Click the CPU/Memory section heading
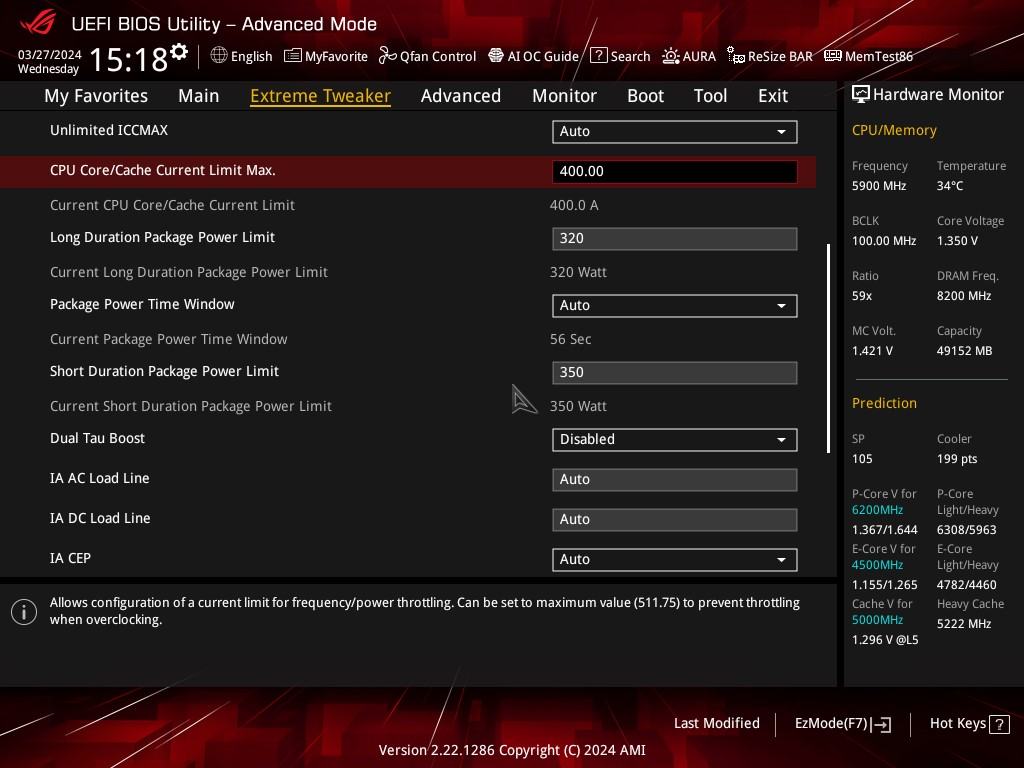1024x768 pixels. (x=894, y=131)
